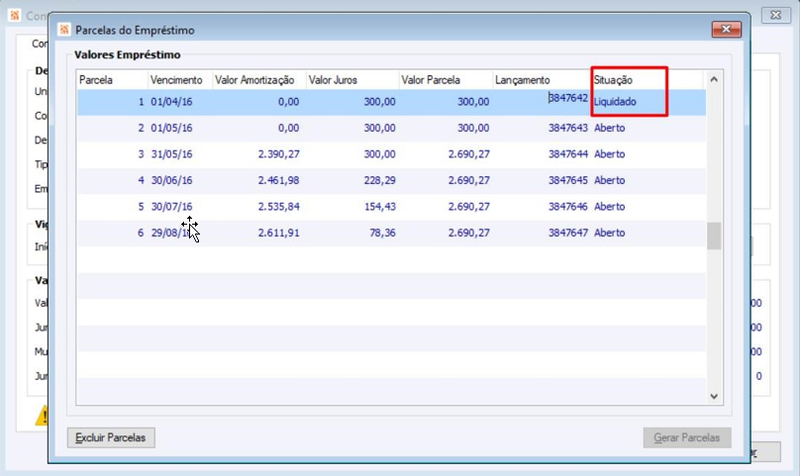Screen dimensions: 800x476
Task: Select parcela 6 with juros 78,36
Action: click(x=391, y=233)
